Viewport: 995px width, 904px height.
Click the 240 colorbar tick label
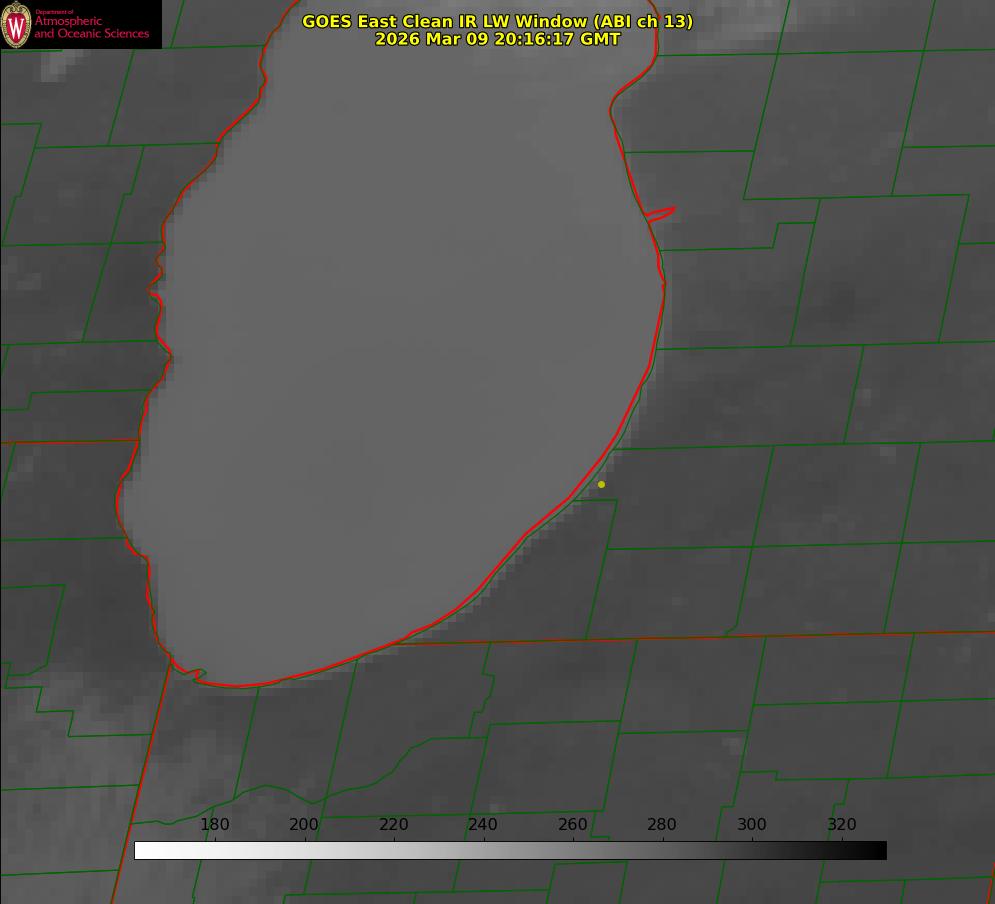point(483,825)
